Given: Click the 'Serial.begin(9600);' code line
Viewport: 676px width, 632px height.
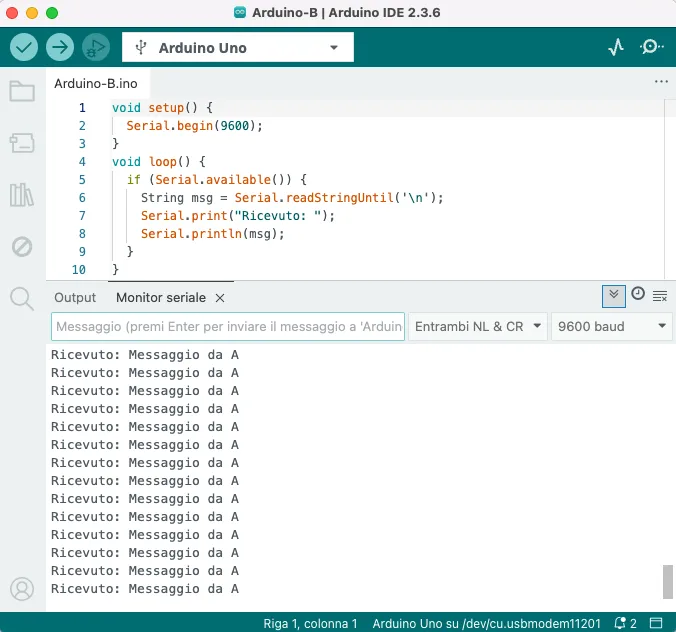Looking at the screenshot, I should (x=194, y=126).
